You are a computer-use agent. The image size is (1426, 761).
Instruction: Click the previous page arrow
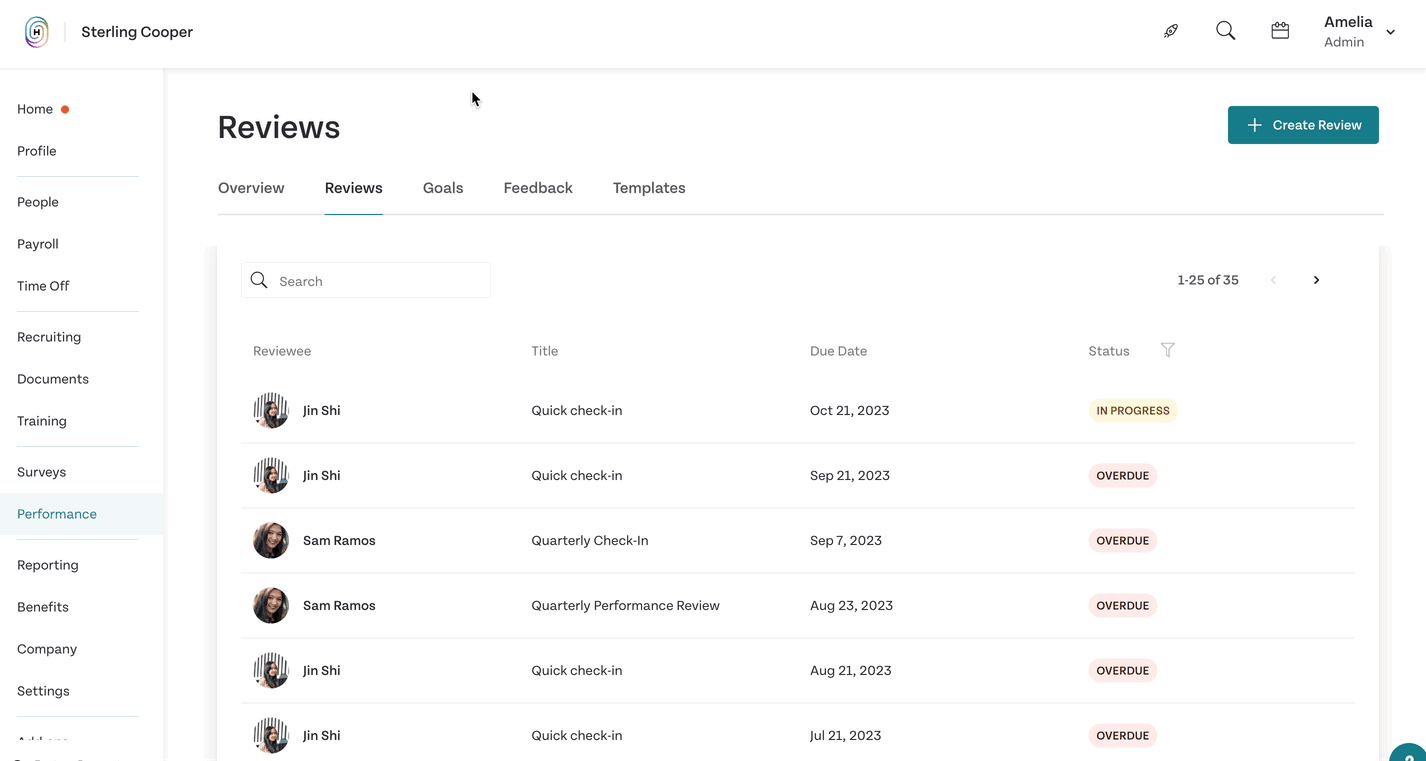click(x=1273, y=280)
